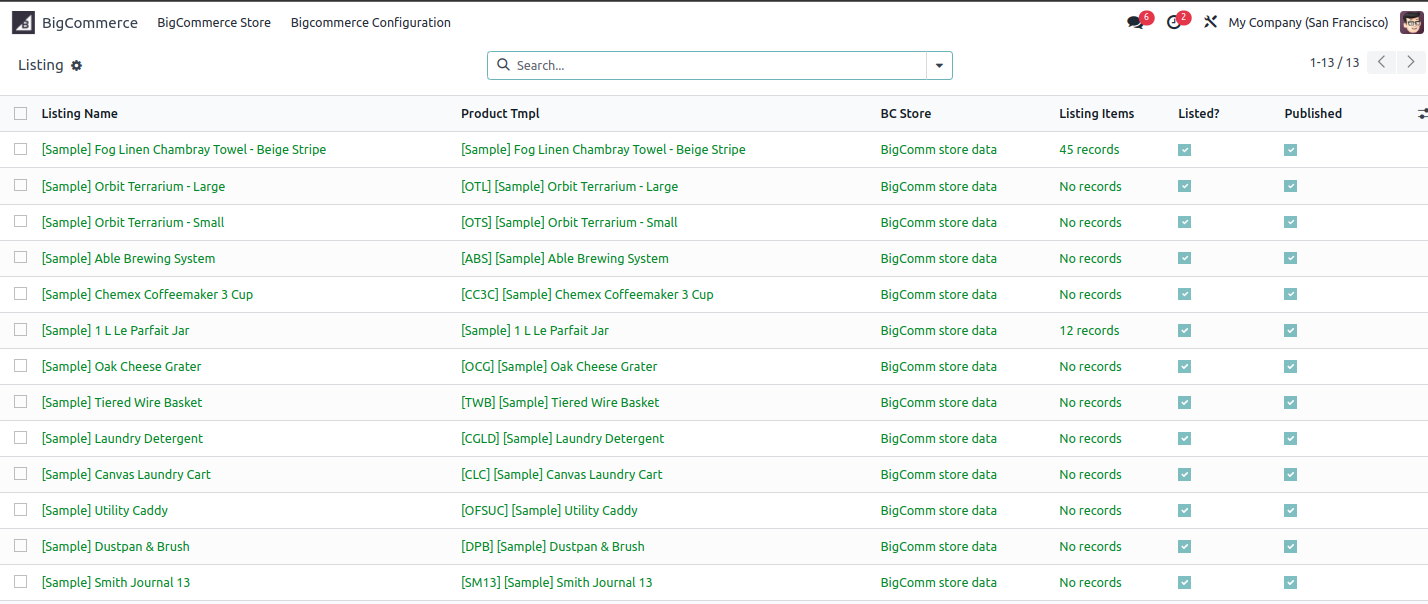Toggle the select-all rows checkbox
Viewport: 1428px width, 604px height.
[x=21, y=114]
